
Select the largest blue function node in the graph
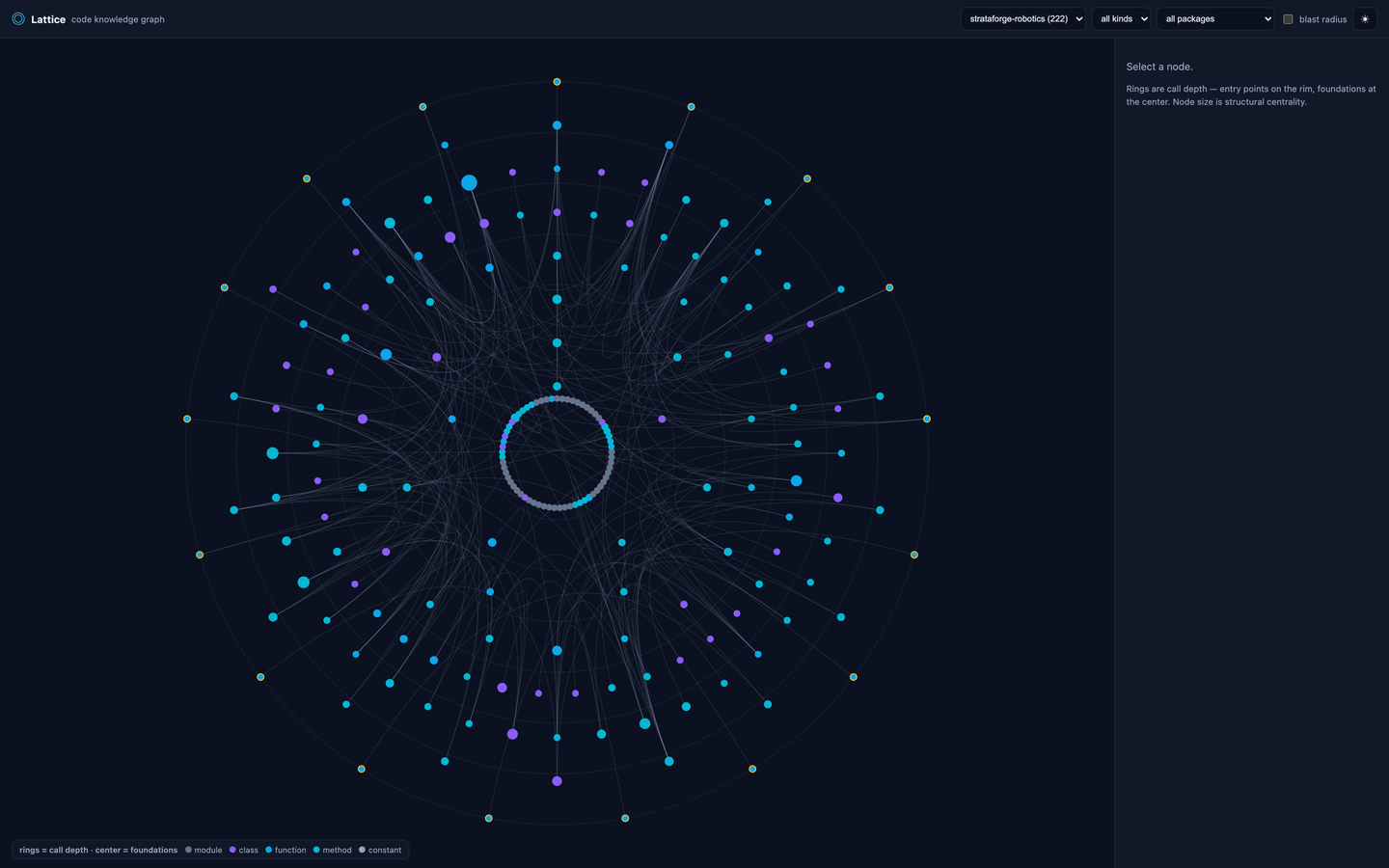pyautogui.click(x=469, y=182)
